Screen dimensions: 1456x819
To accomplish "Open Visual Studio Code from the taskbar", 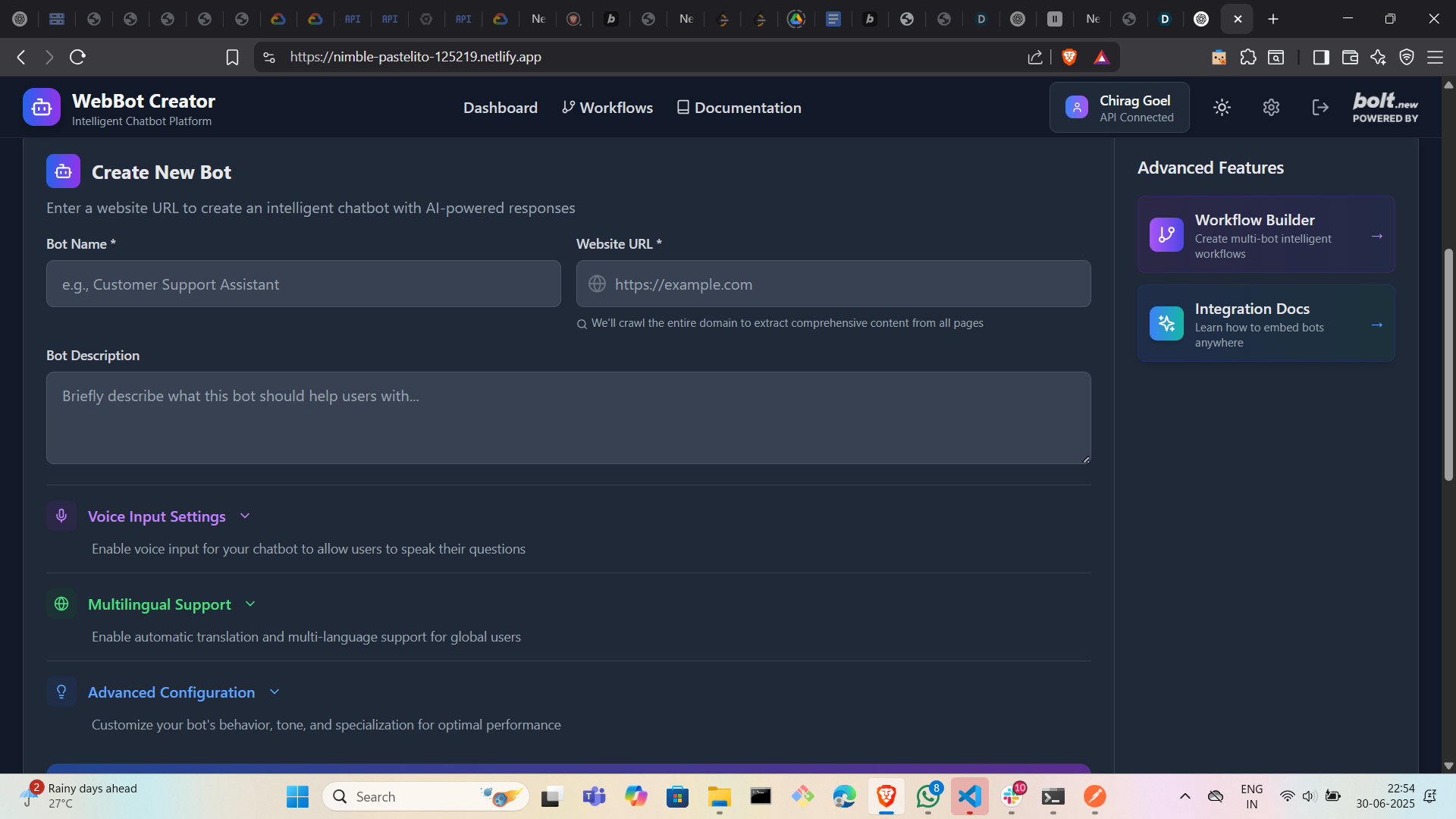I will pos(969,796).
